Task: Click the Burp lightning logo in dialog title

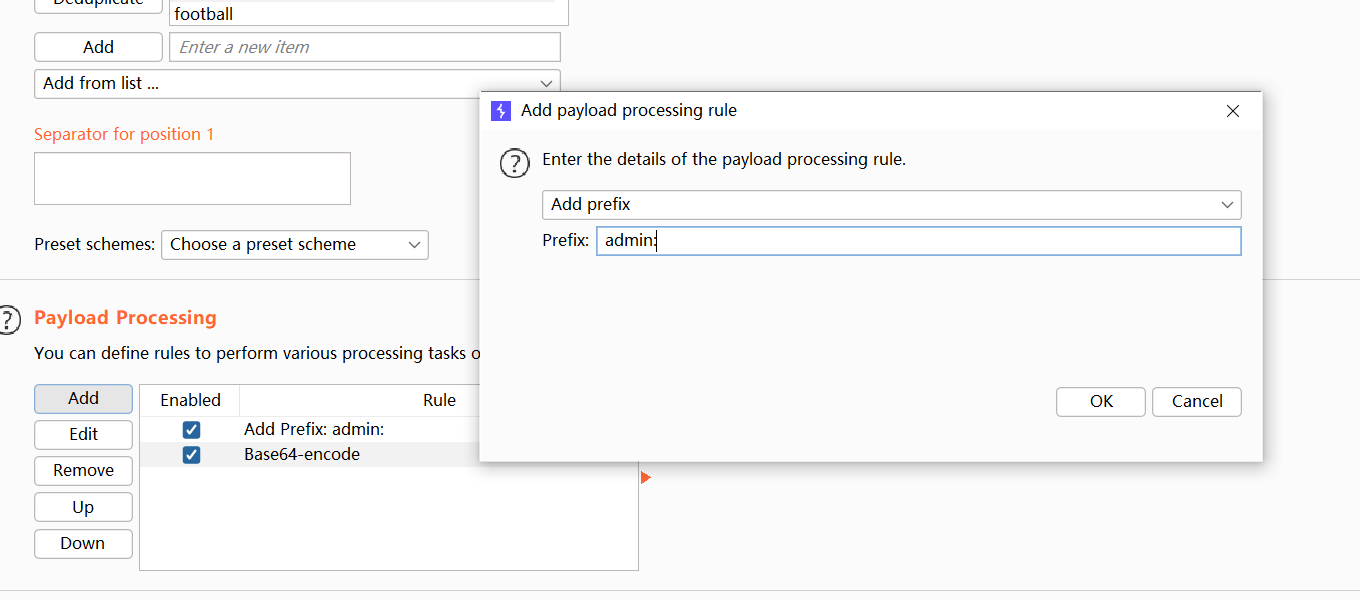Action: tap(501, 111)
